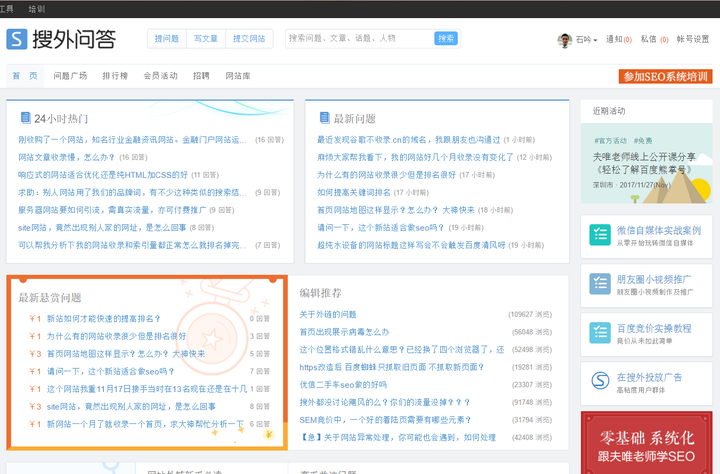720x474 pixels.
Task: Select the 网站库 navigation tab
Action: point(238,76)
